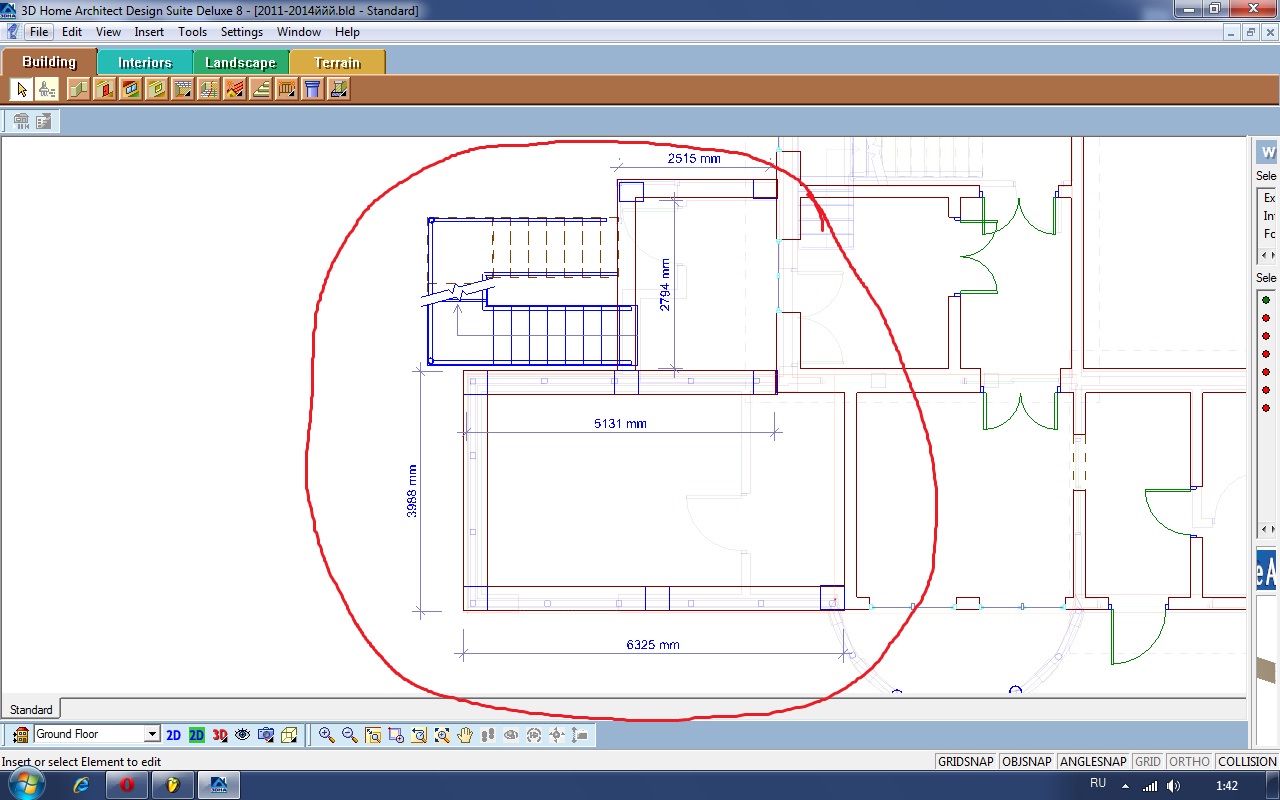Click the 2515 mm dimension label
This screenshot has width=1280, height=800.
pyautogui.click(x=694, y=158)
